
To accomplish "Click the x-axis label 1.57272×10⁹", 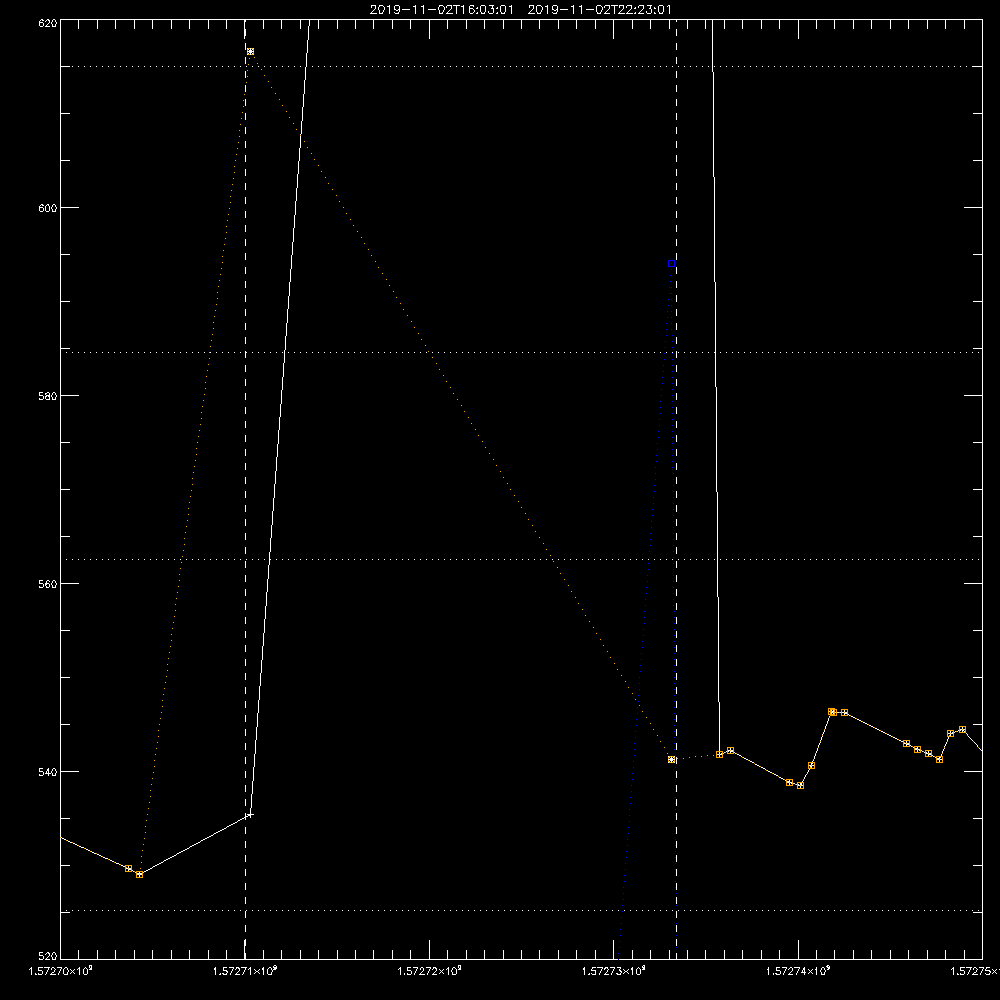I will [x=429, y=971].
